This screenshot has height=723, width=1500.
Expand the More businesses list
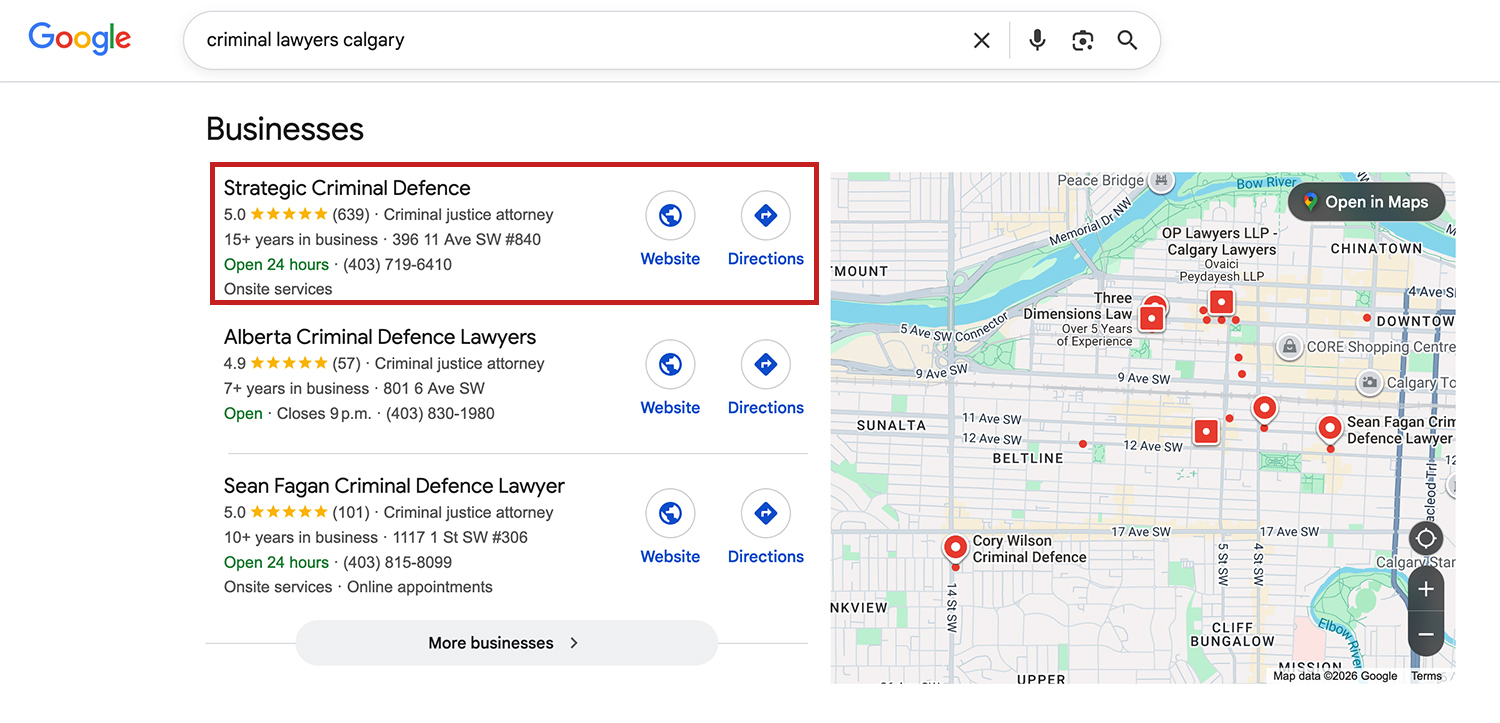505,643
